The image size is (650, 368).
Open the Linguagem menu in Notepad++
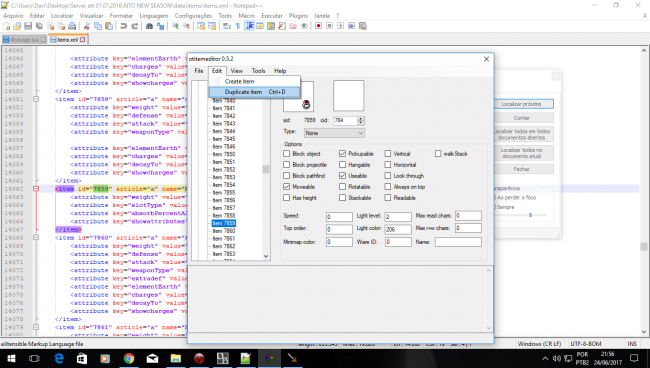click(x=154, y=16)
